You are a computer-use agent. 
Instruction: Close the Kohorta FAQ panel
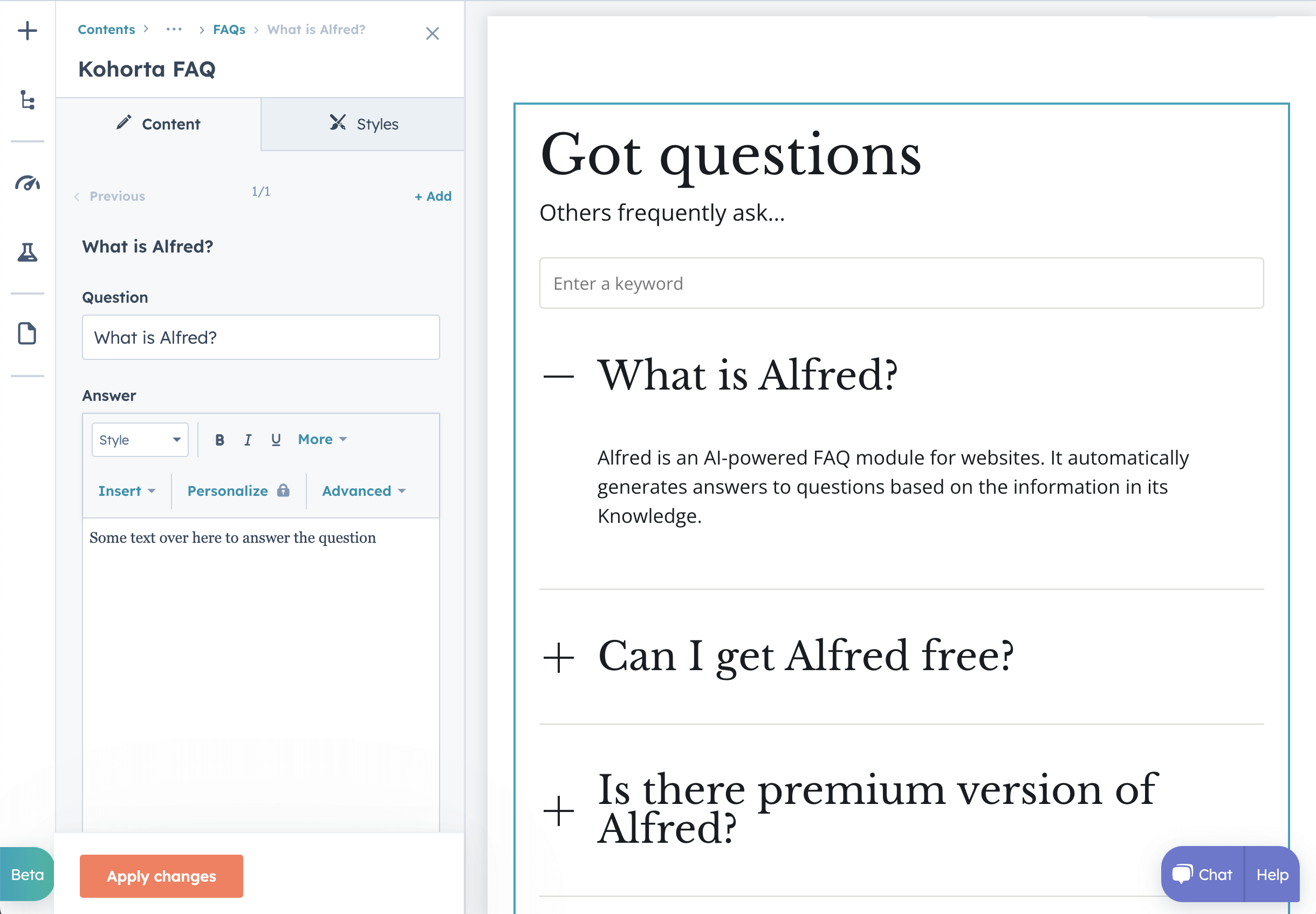pyautogui.click(x=432, y=33)
